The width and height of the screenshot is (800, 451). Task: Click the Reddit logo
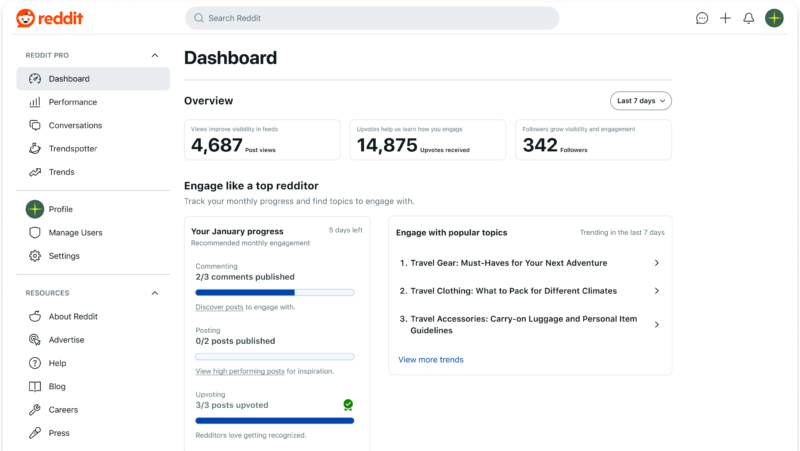[49, 18]
